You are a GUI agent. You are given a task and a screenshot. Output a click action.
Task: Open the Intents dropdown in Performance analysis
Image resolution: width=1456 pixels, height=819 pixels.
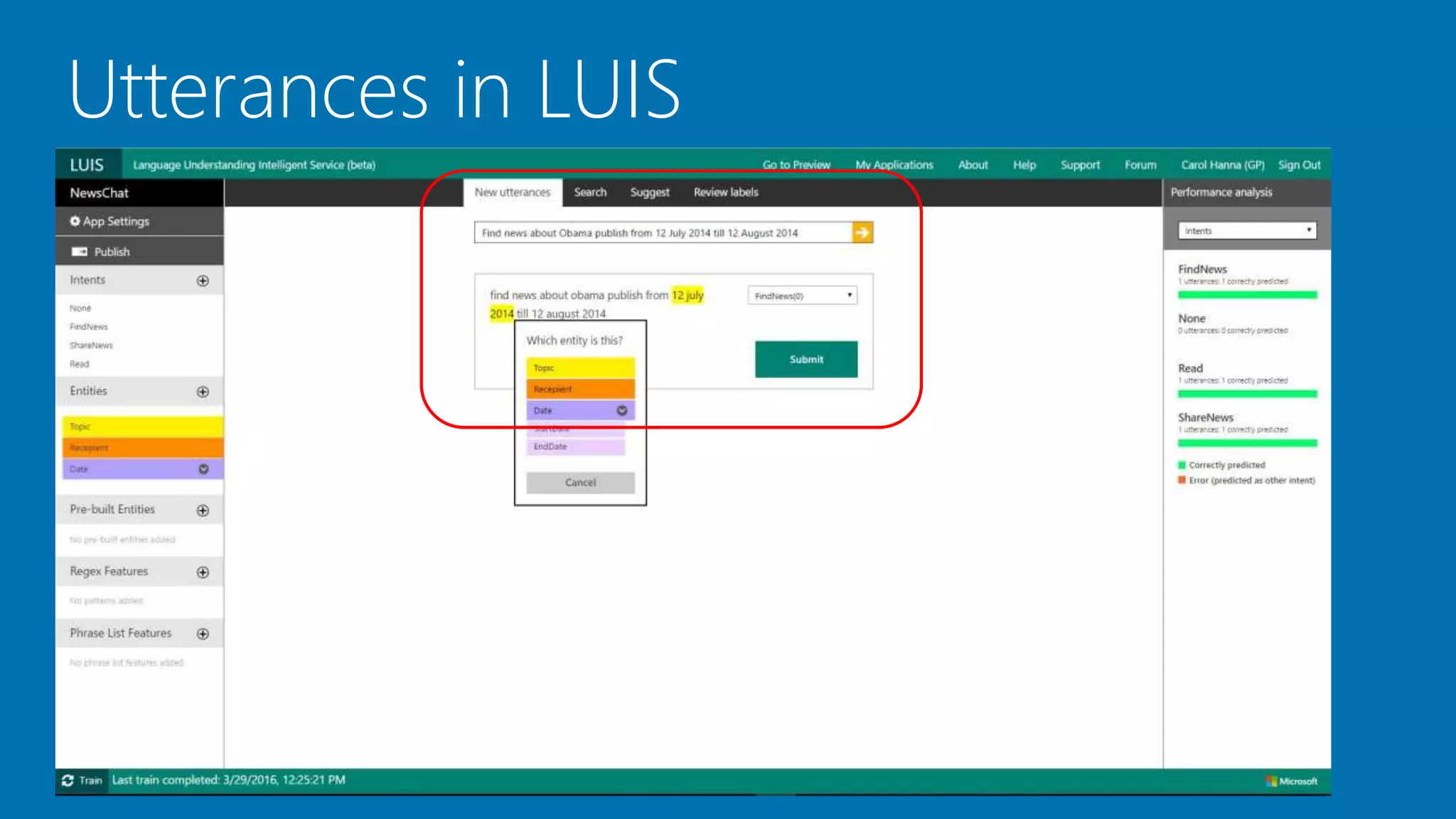coord(1247,230)
